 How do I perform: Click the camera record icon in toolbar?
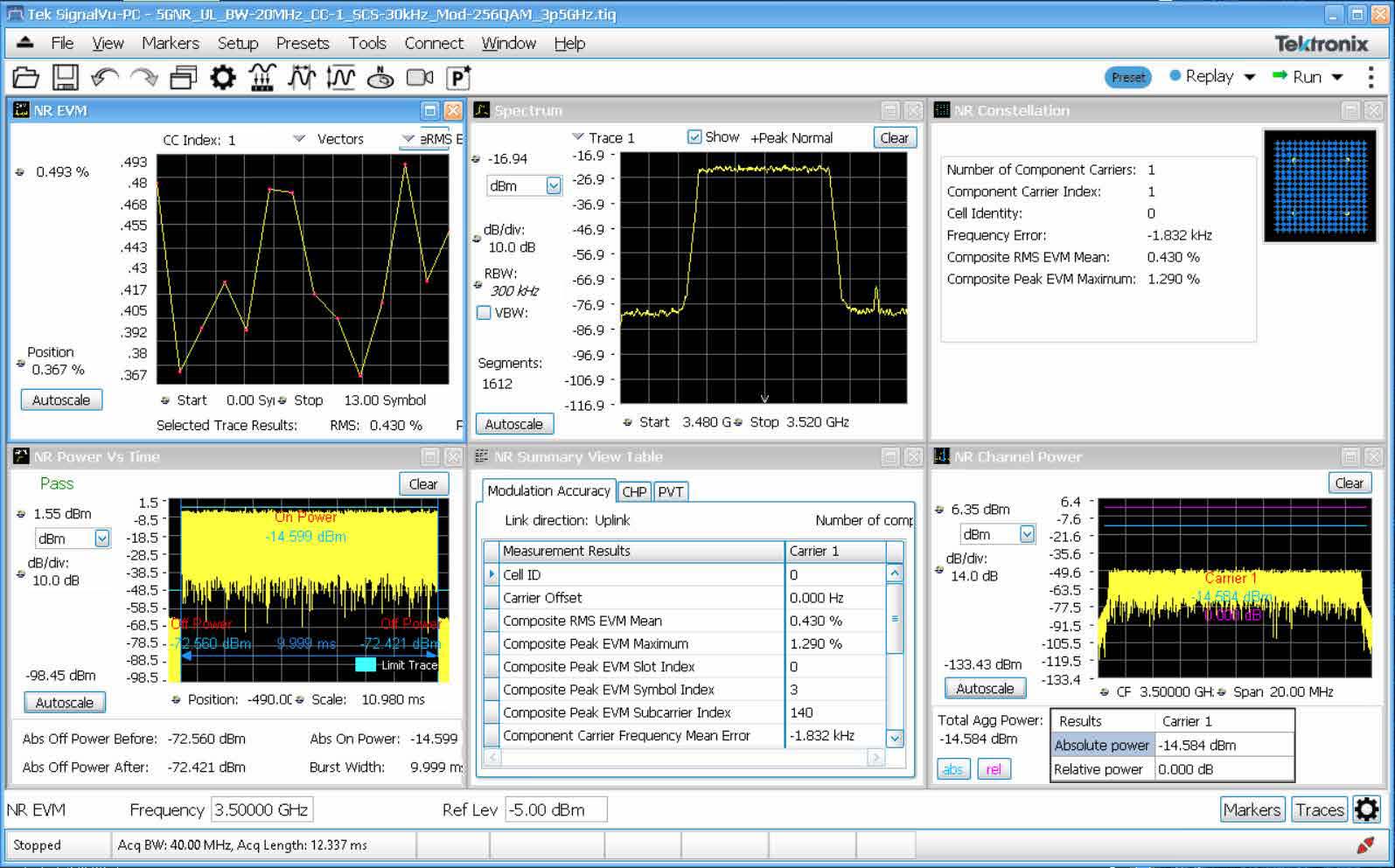(420, 78)
